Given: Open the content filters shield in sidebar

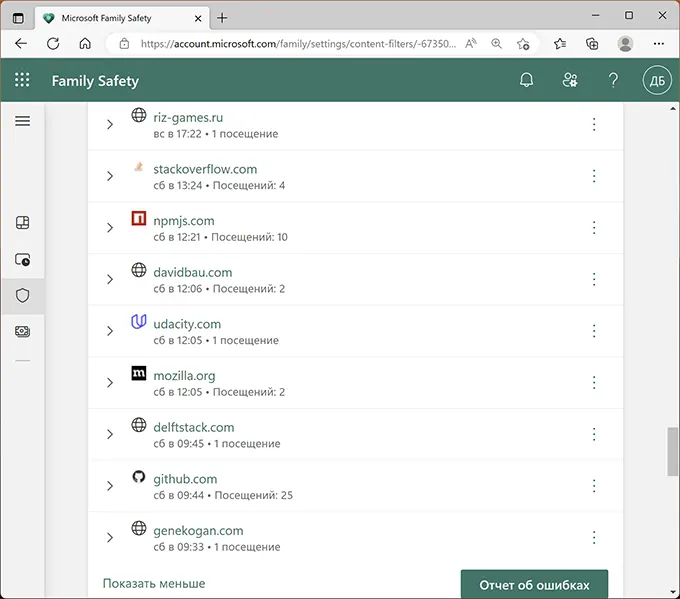Looking at the screenshot, I should (x=23, y=295).
